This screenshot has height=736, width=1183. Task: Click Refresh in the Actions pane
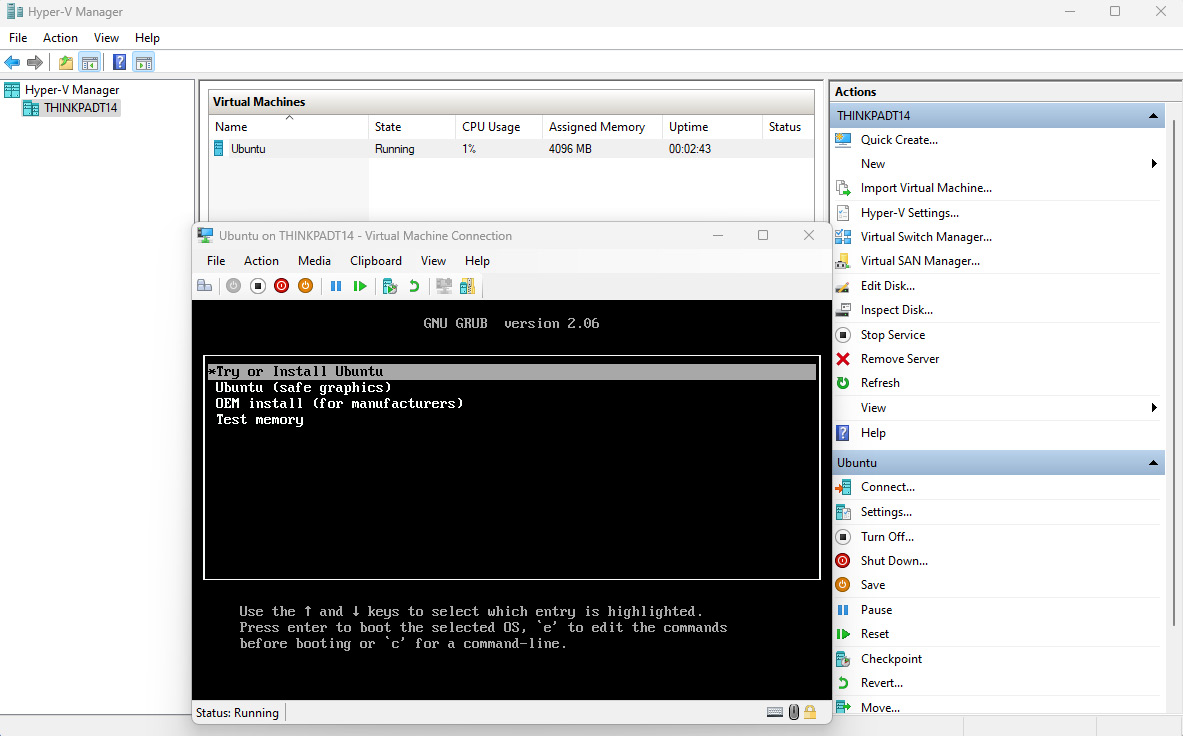click(x=880, y=383)
